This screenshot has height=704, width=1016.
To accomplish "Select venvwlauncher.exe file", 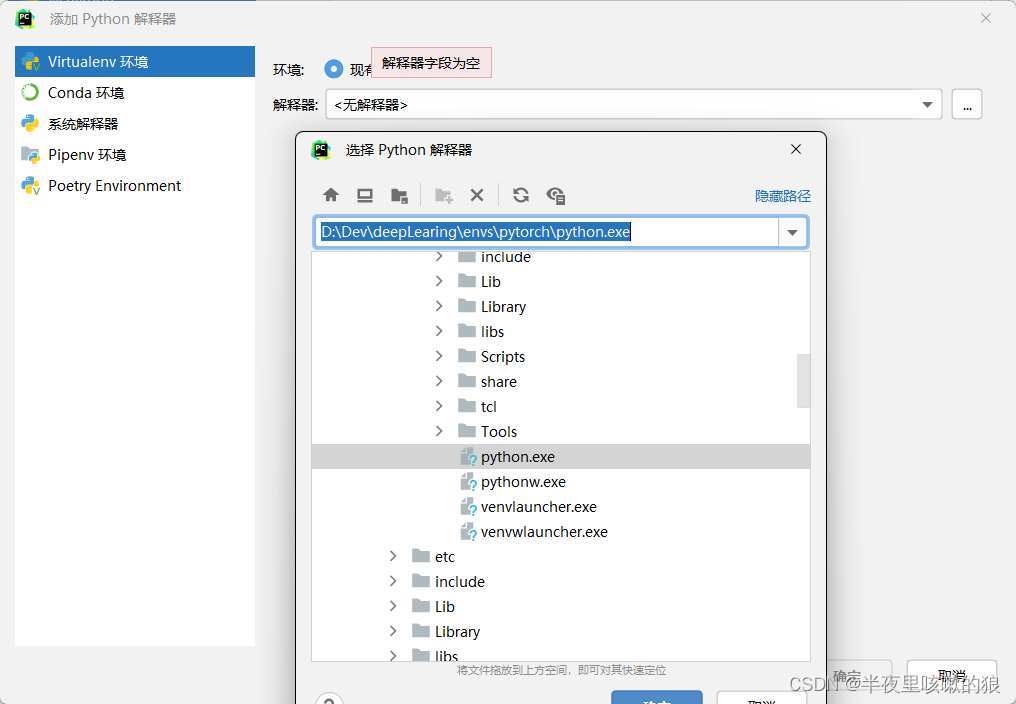I will [560, 532].
